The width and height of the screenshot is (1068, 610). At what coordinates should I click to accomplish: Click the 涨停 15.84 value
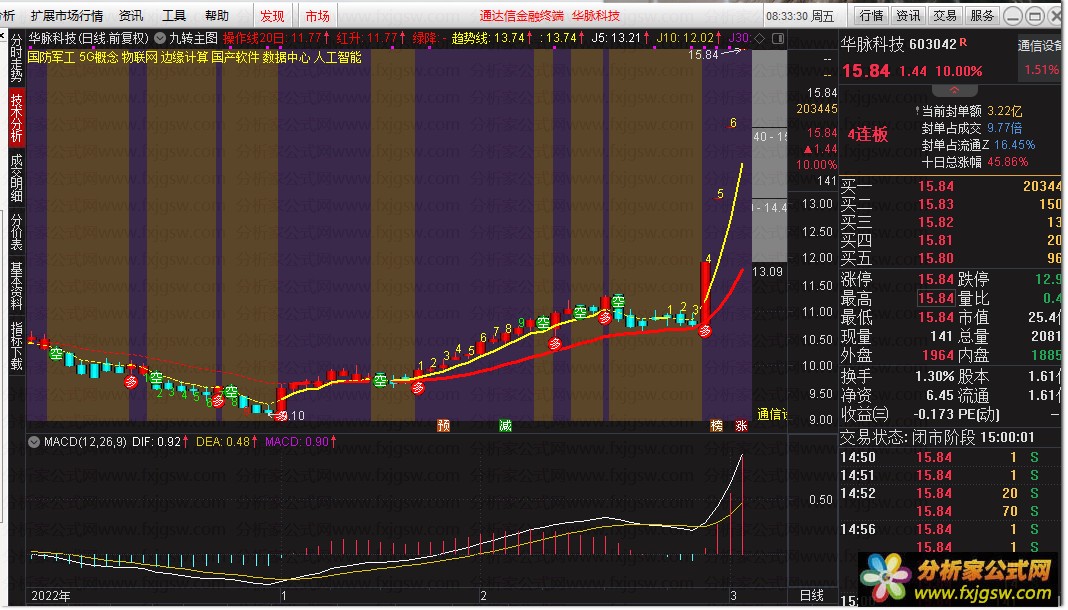935,279
